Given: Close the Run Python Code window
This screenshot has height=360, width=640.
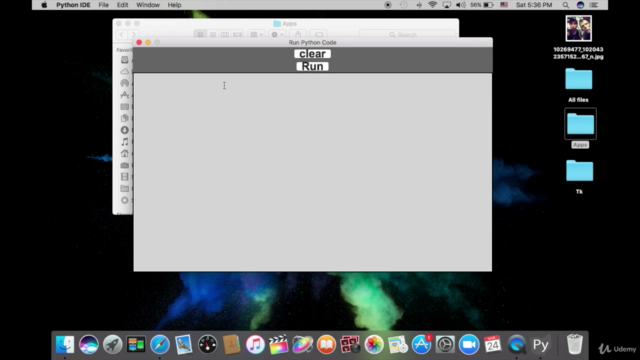Looking at the screenshot, I should pos(139,42).
